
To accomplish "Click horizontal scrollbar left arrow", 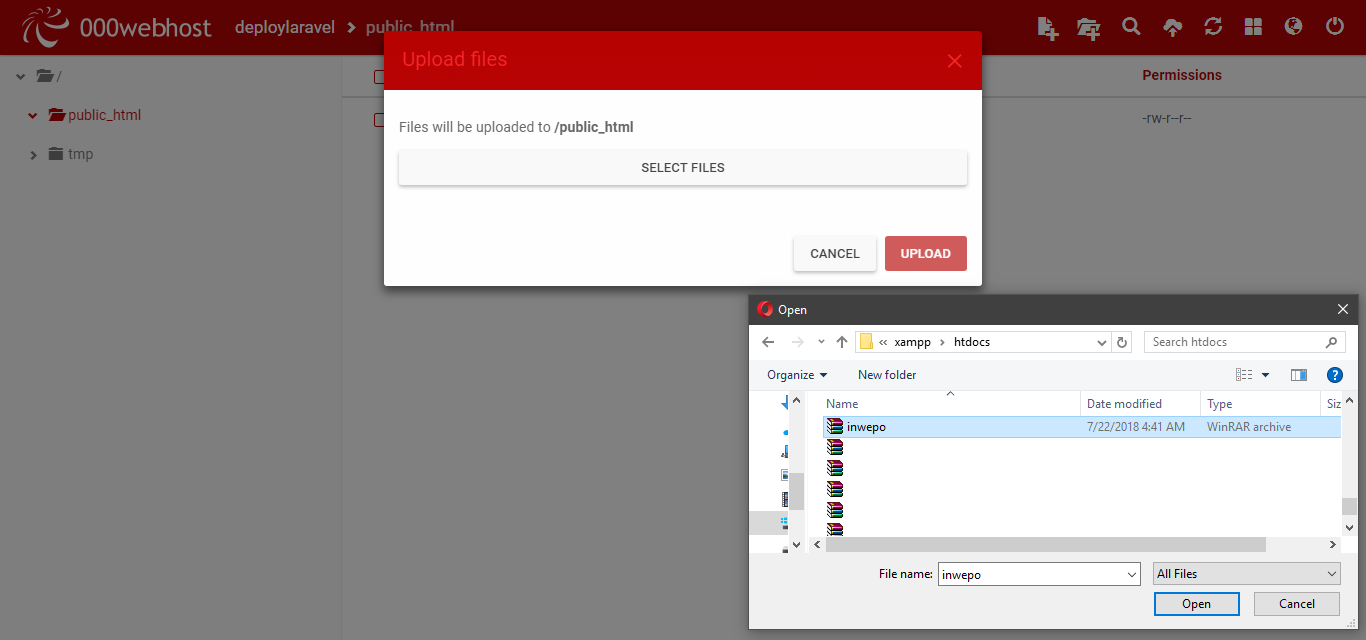I will tap(817, 545).
